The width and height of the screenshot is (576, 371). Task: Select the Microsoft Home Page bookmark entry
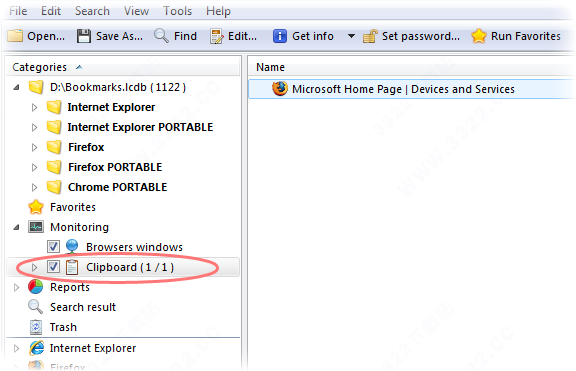pos(411,89)
